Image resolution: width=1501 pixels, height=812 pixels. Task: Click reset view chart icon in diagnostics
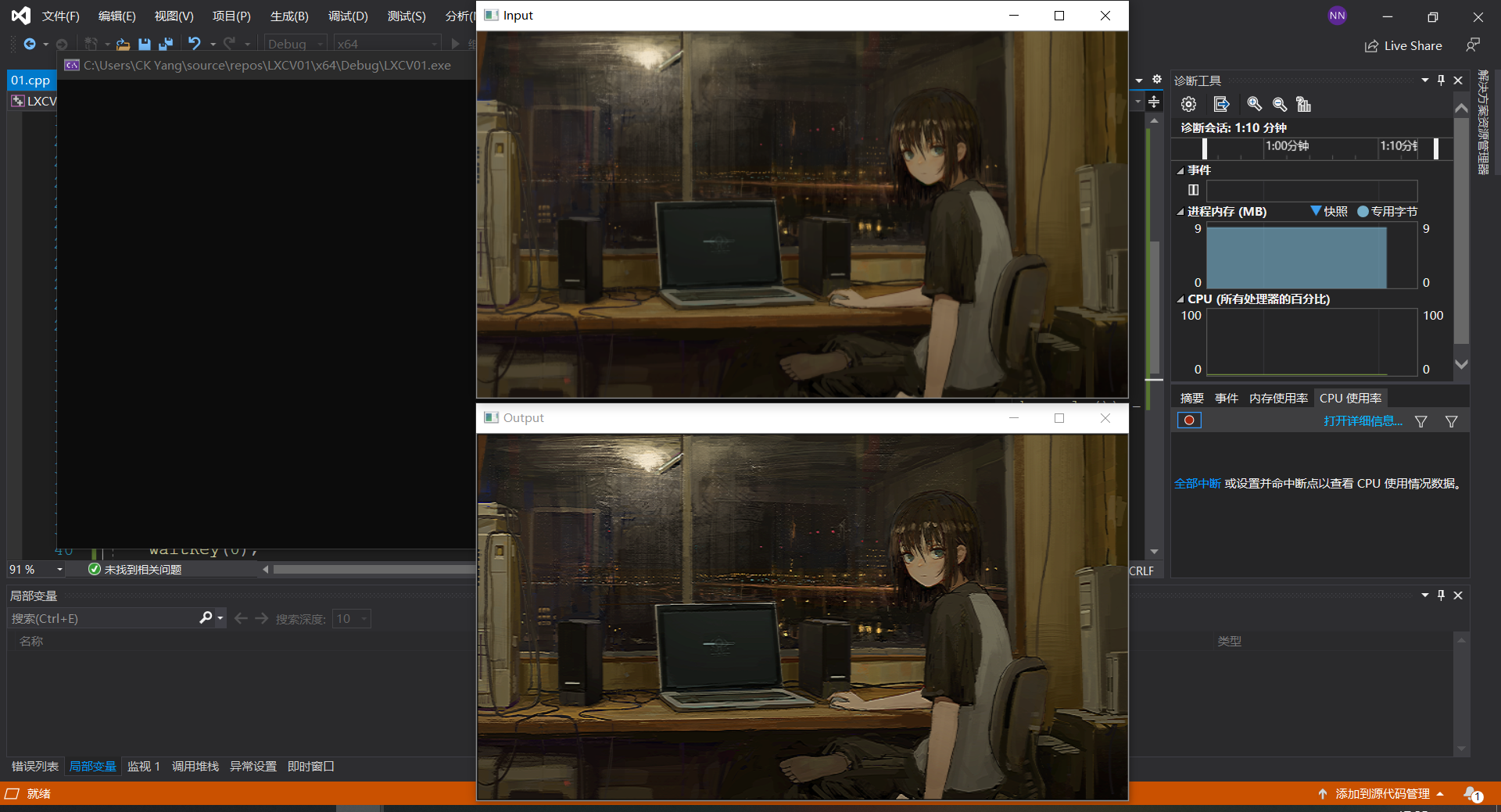[x=1303, y=104]
